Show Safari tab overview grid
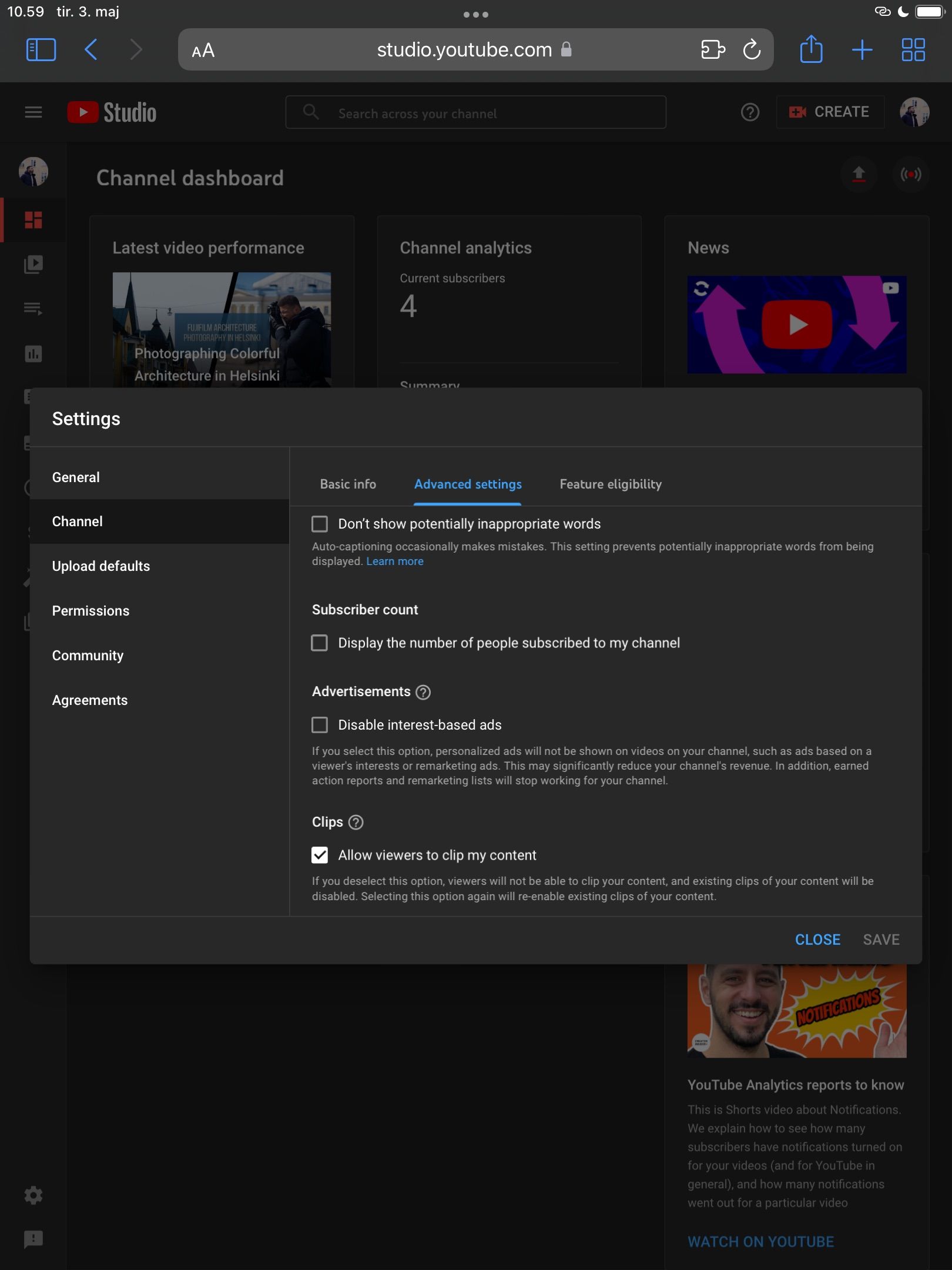 coord(913,50)
